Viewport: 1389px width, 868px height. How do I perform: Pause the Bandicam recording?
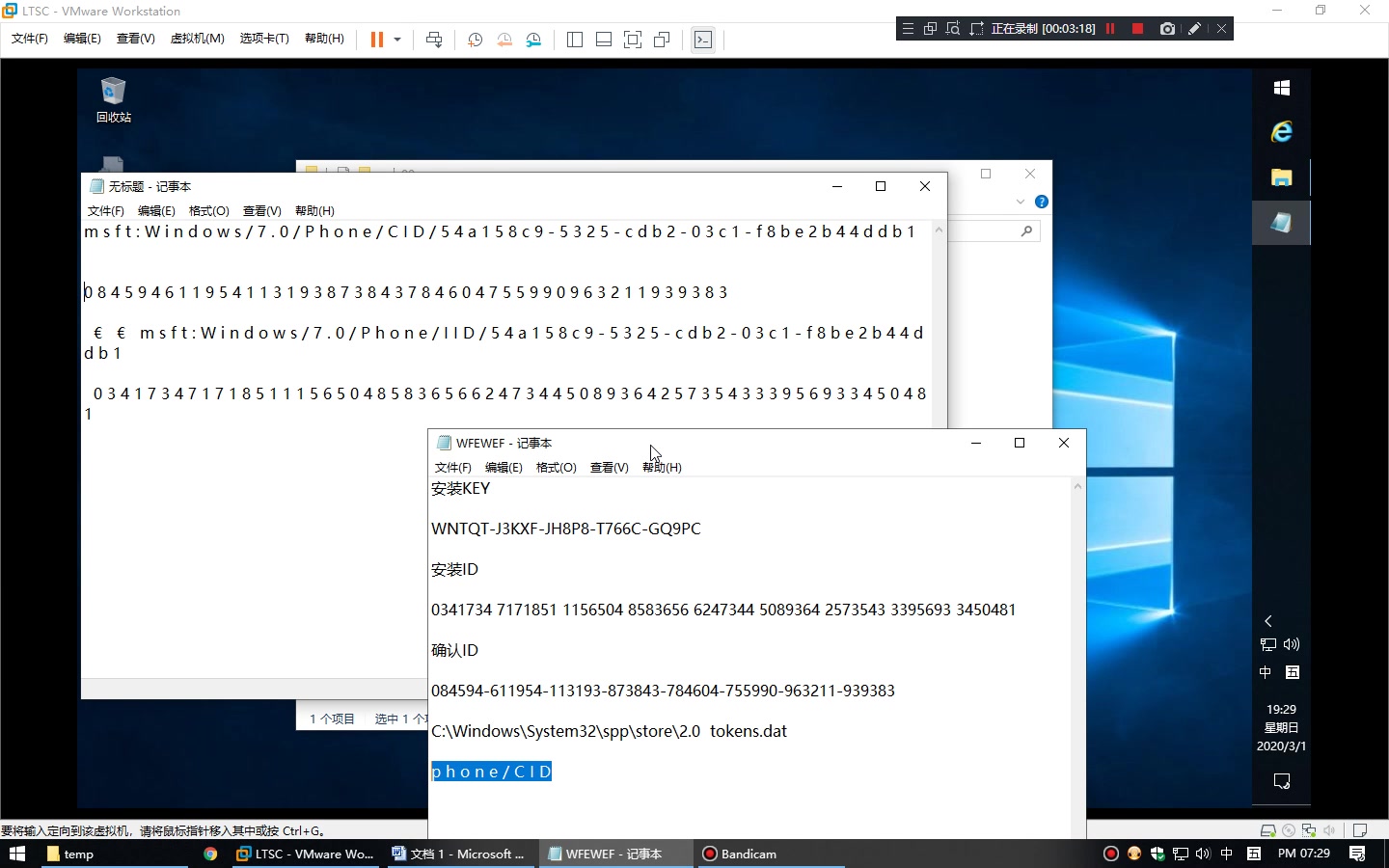(1110, 28)
